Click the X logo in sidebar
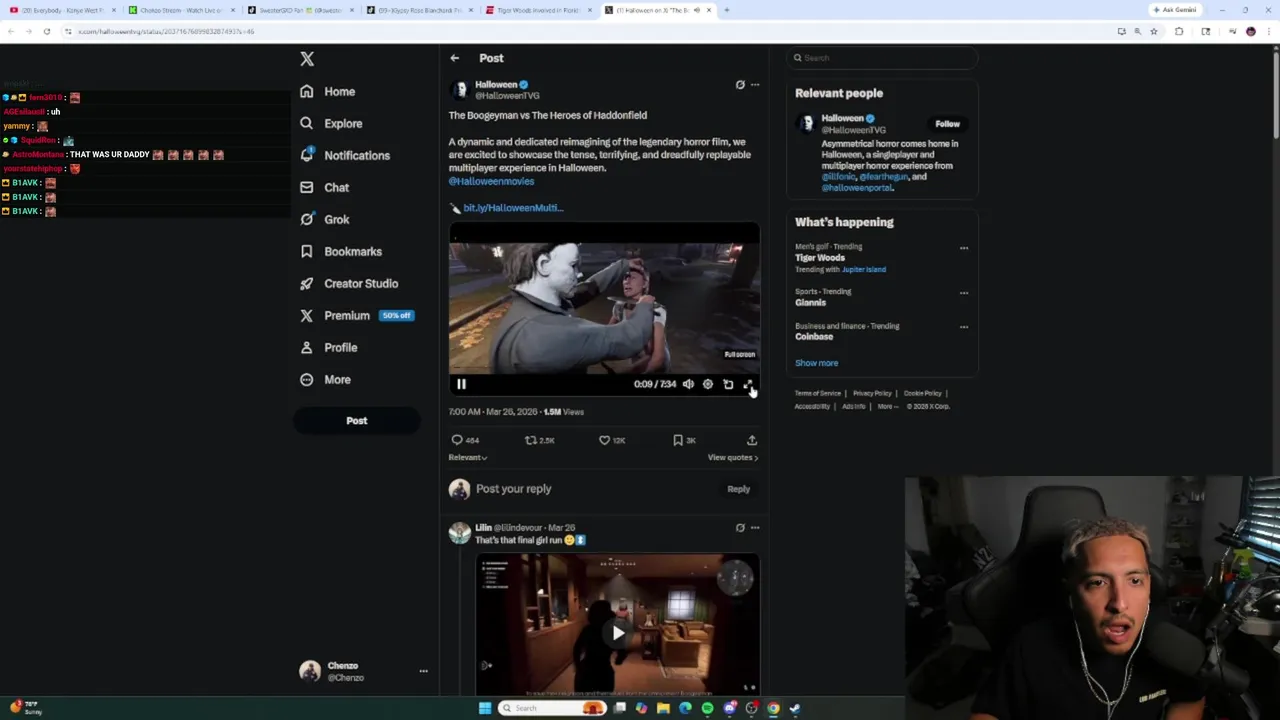Screen dimensions: 1280x720 pyautogui.click(x=307, y=59)
